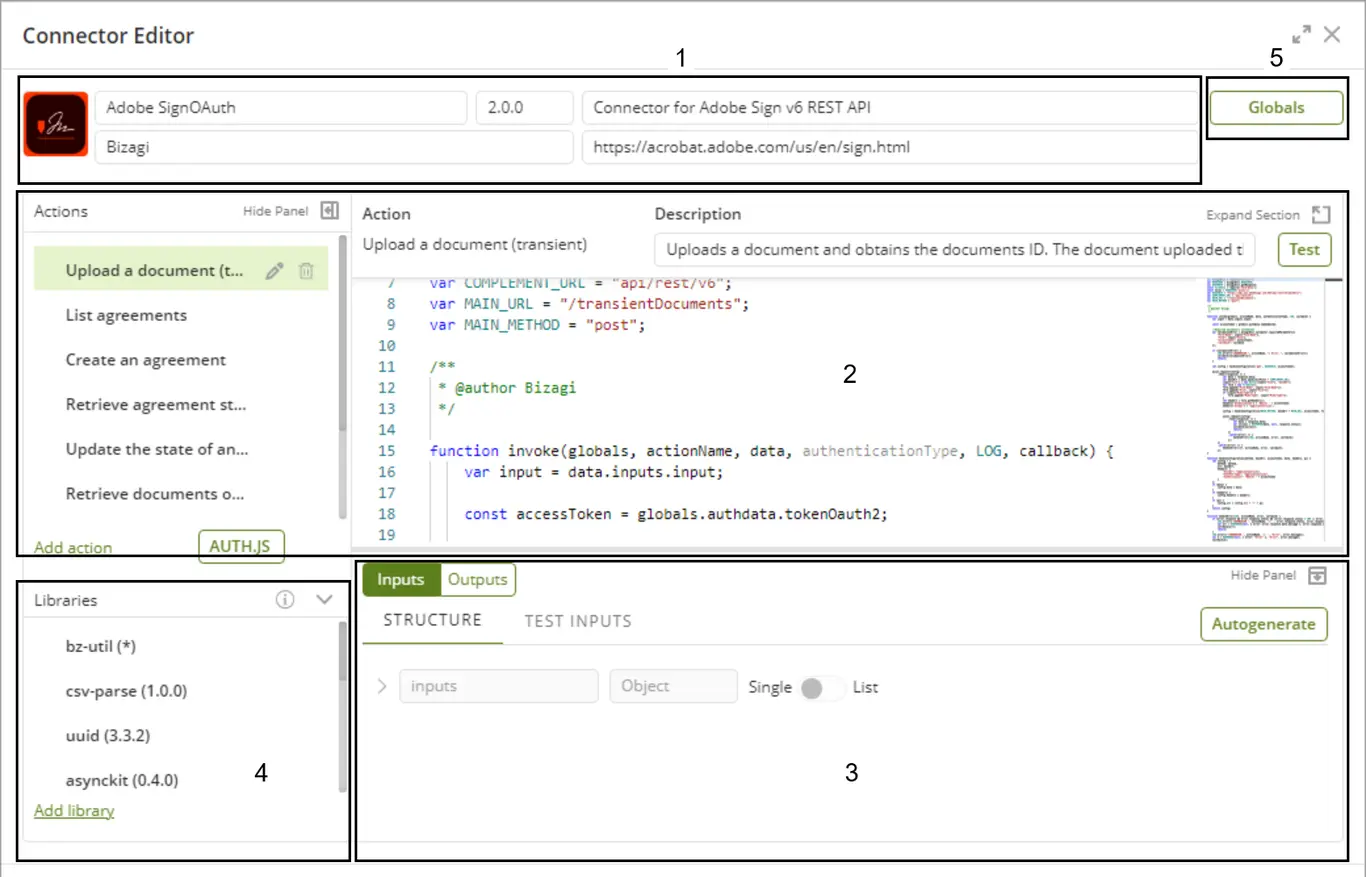Click the acrobat.adobe.com URL field

(x=889, y=147)
